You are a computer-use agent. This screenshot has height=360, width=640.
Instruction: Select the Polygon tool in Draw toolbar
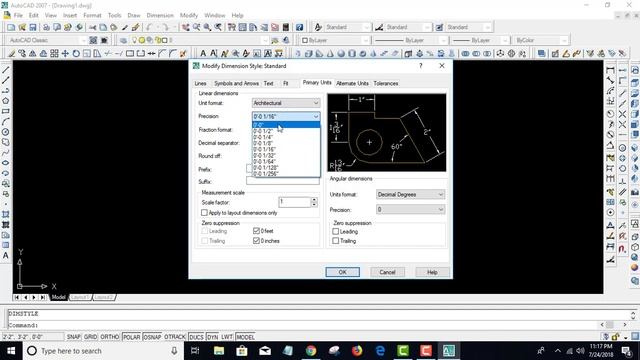click(x=6, y=101)
